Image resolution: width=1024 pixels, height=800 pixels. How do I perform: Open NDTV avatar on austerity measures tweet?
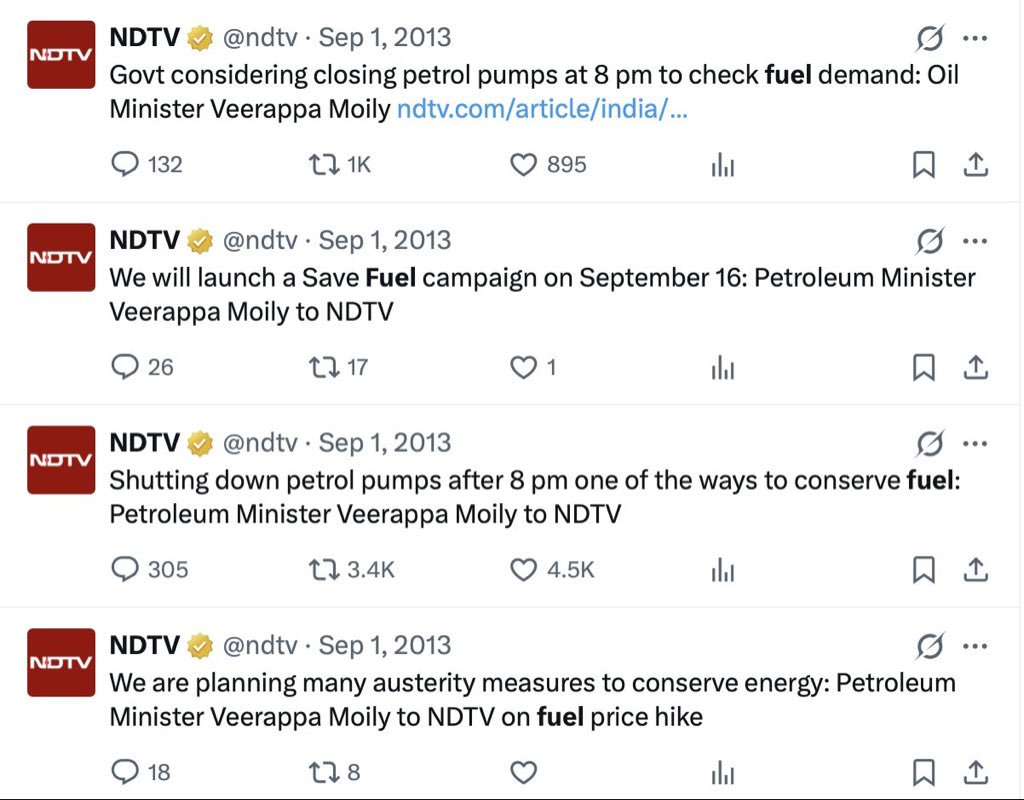point(61,662)
